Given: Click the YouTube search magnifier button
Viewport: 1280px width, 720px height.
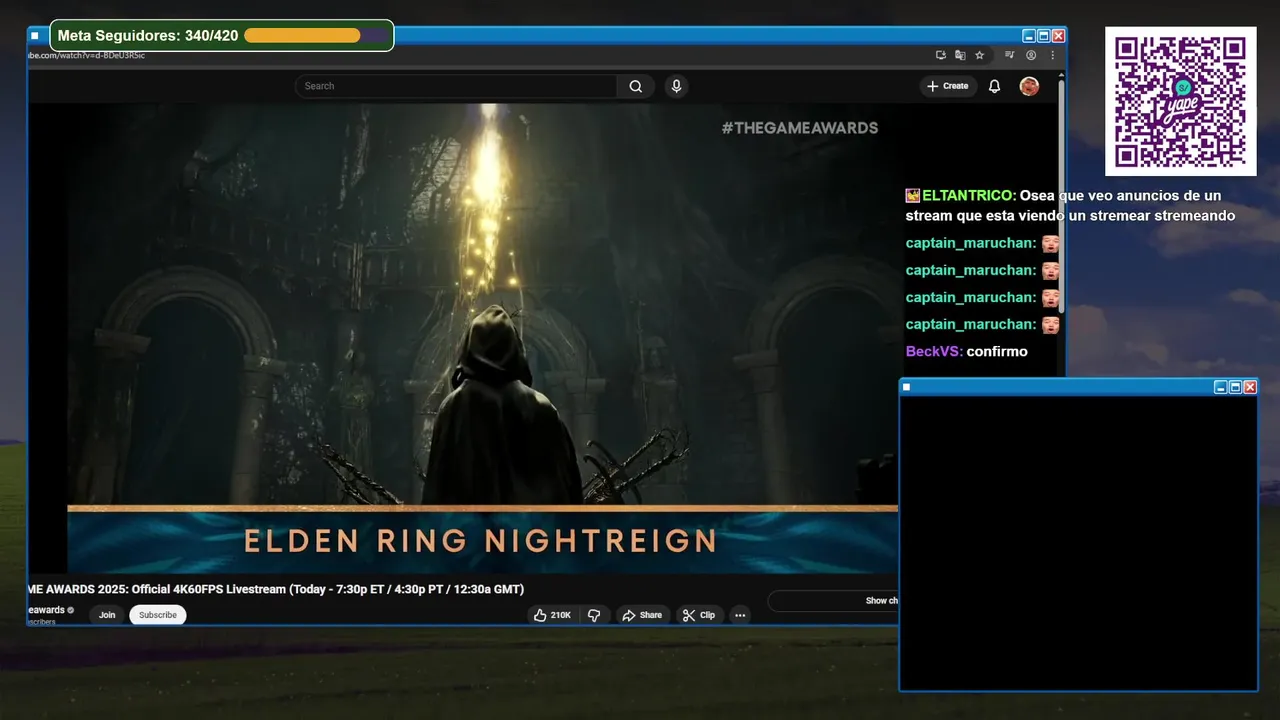Looking at the screenshot, I should (x=635, y=86).
